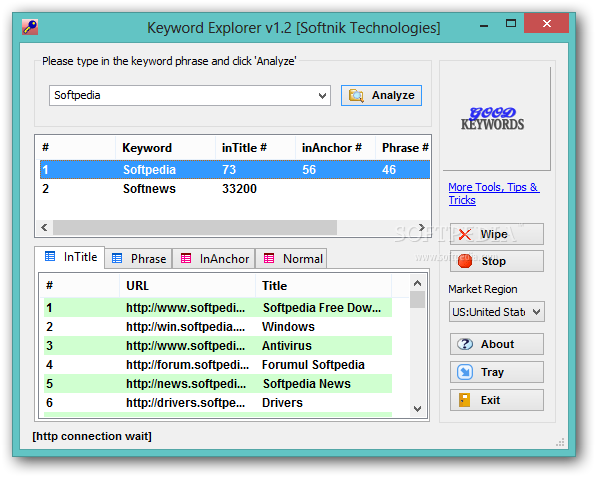Click horizontal scrollbar thumb in keyword list
The height and width of the screenshot is (477, 596).
click(x=195, y=228)
